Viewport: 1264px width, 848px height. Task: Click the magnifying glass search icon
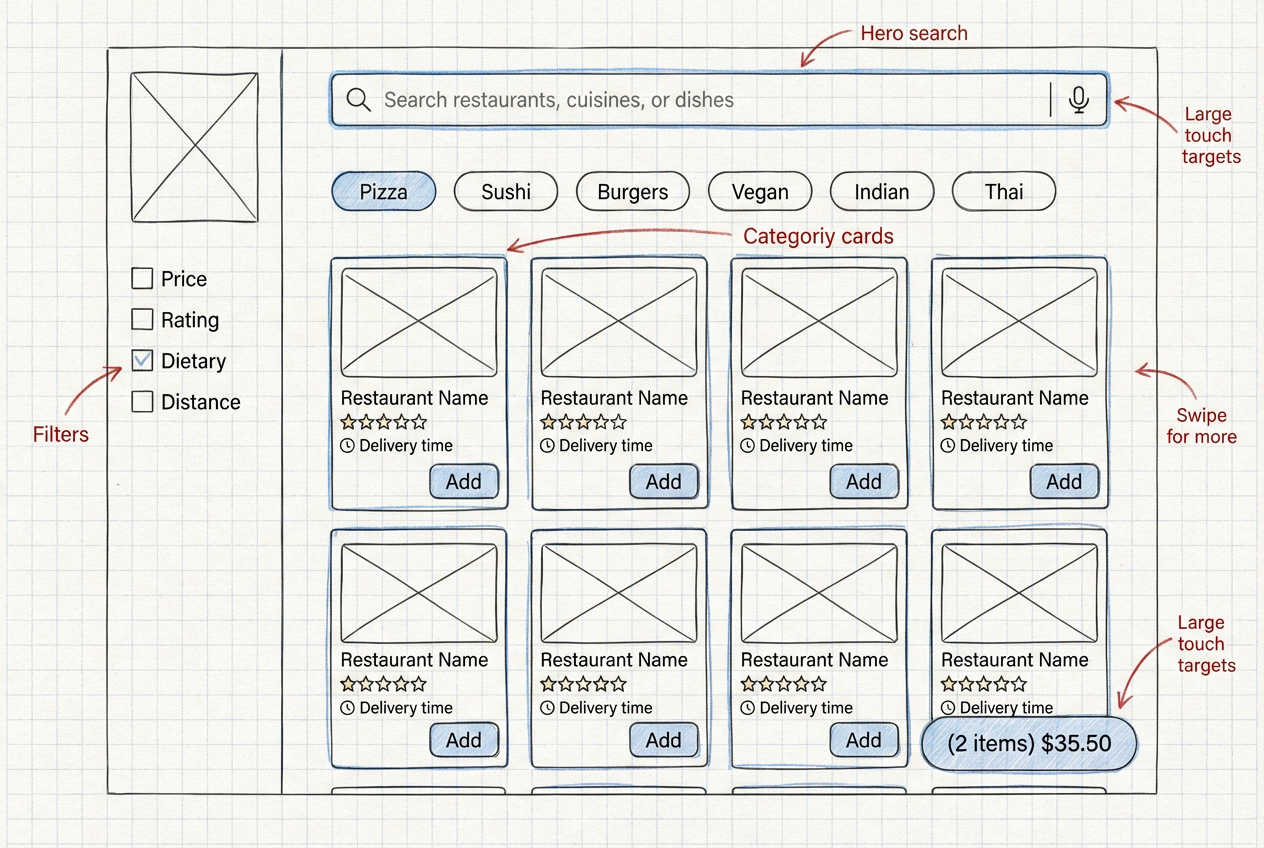pos(358,100)
